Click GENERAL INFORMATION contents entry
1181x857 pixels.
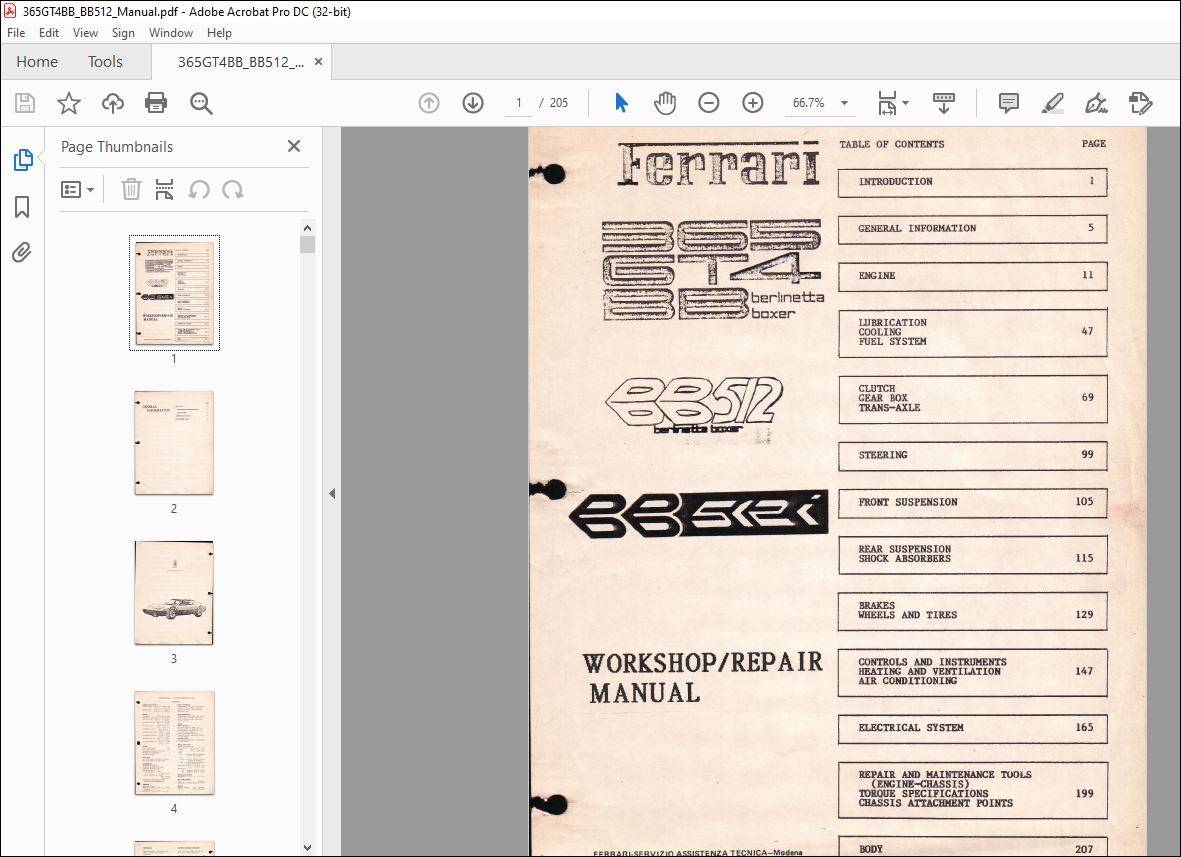(x=972, y=229)
